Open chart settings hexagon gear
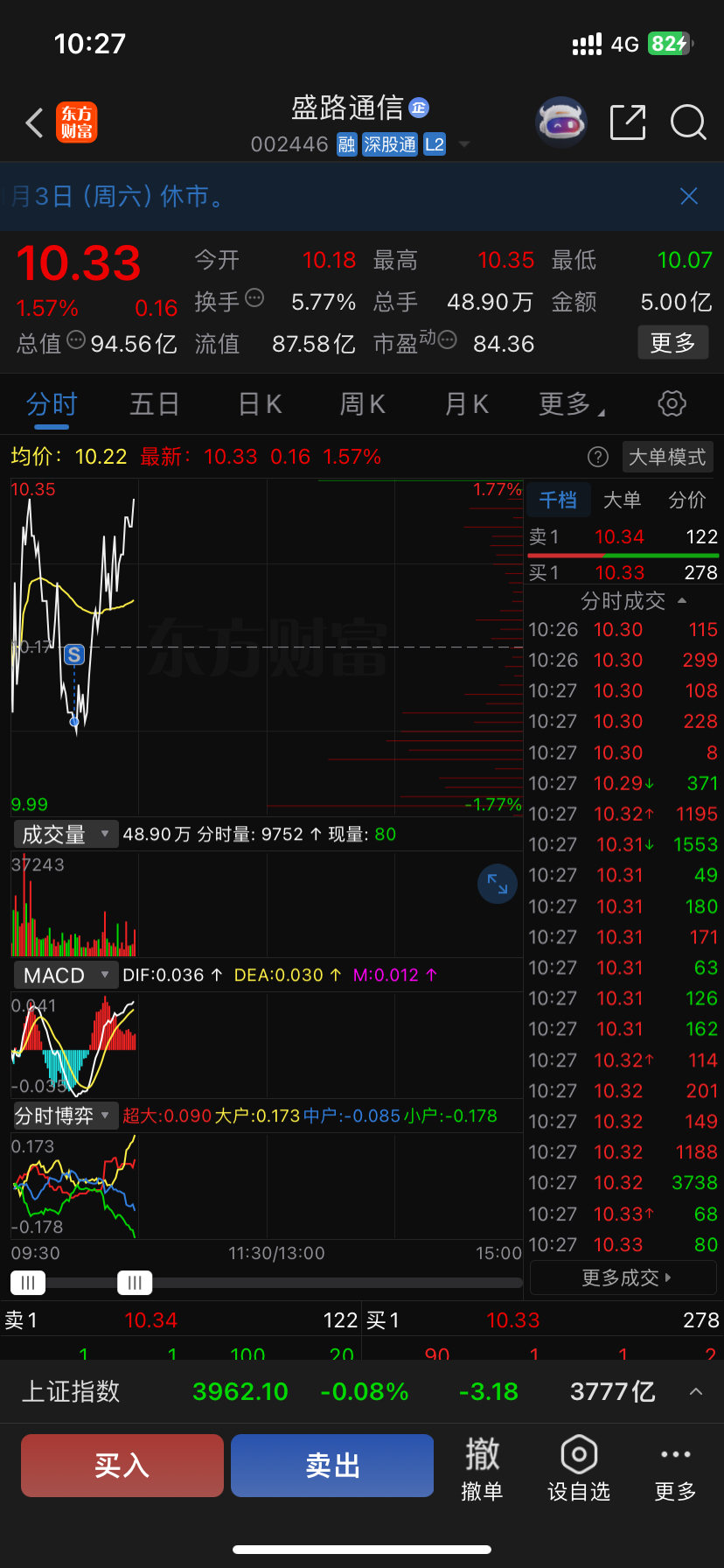Image resolution: width=724 pixels, height=1568 pixels. point(672,404)
